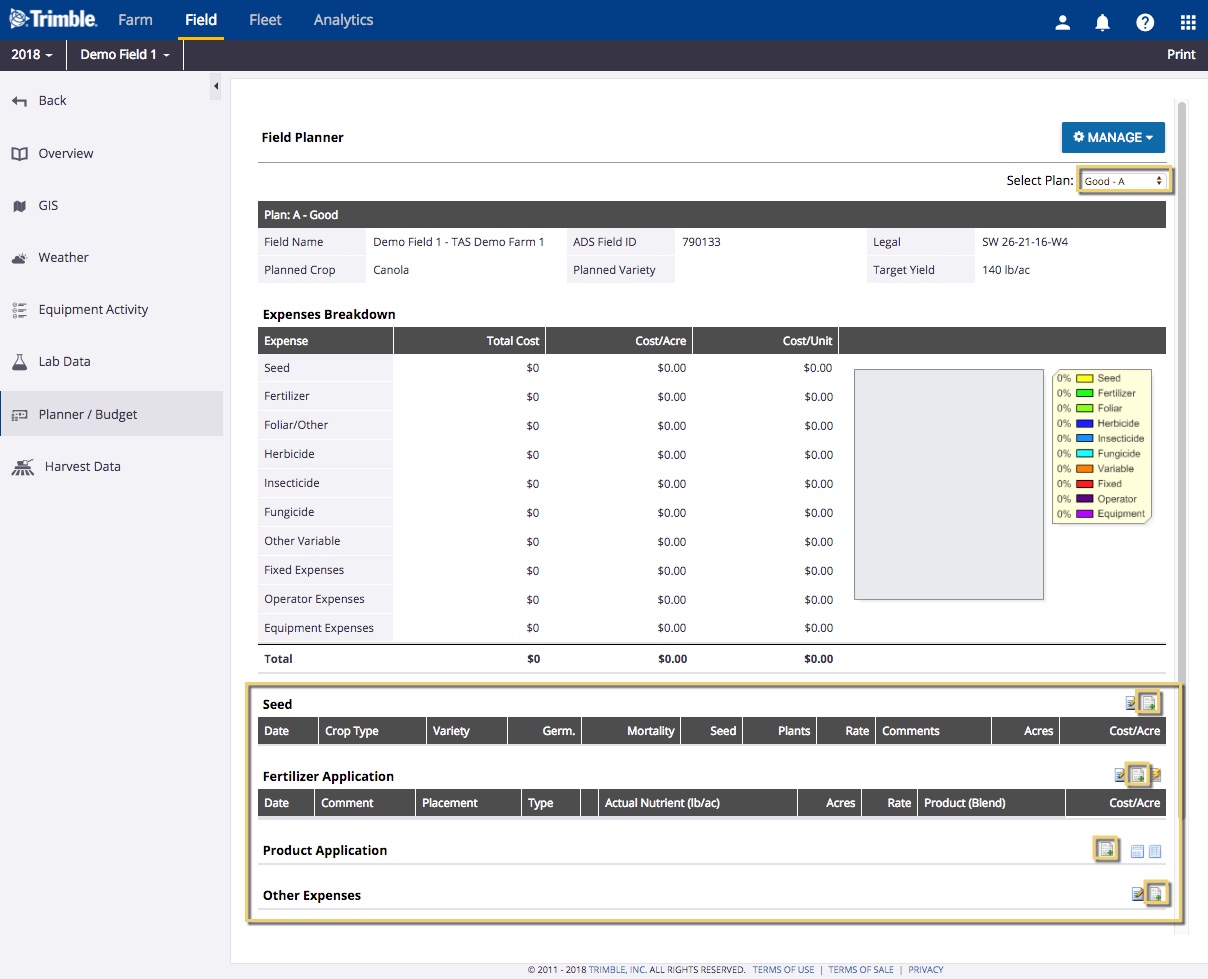Click the yellow Seed legend swatch
The image size is (1208, 979).
click(1084, 379)
